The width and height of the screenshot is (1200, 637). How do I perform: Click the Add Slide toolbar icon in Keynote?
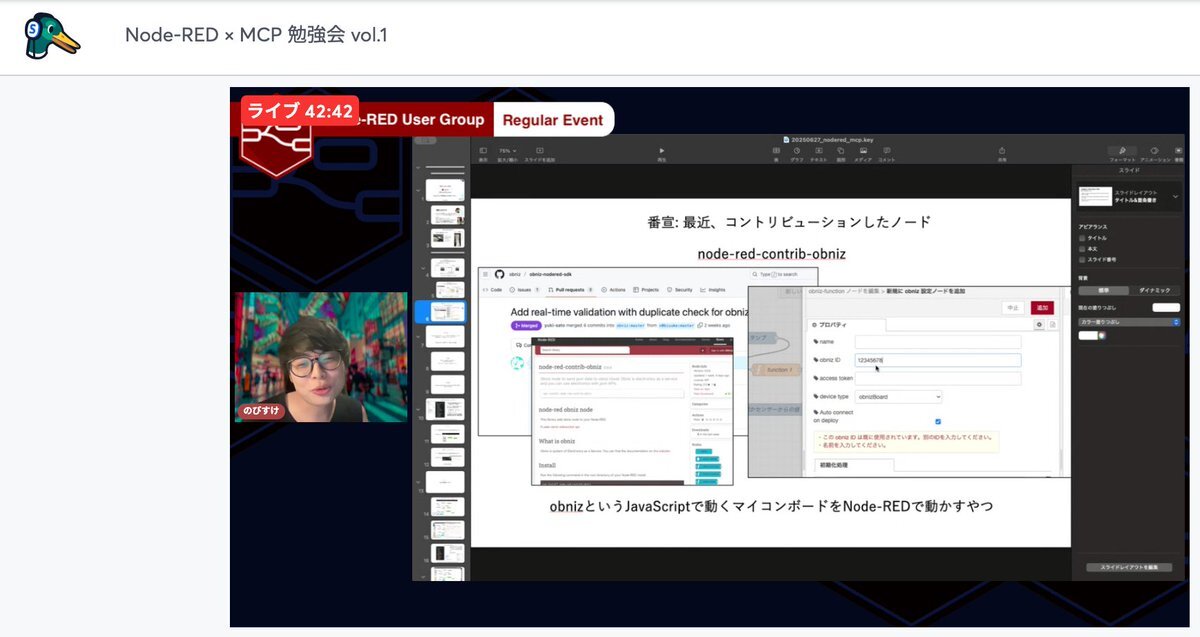540,151
